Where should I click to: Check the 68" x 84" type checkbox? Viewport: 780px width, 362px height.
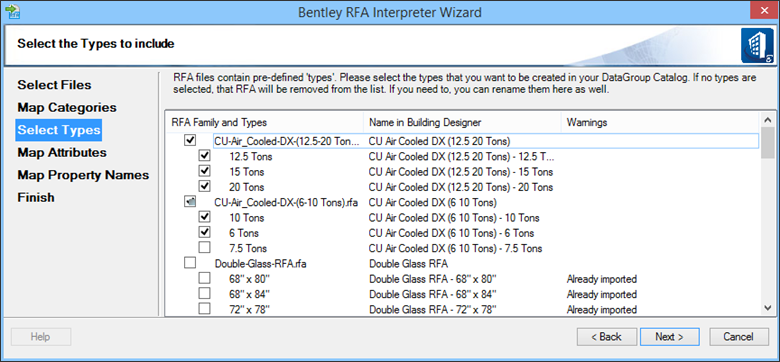(204, 293)
